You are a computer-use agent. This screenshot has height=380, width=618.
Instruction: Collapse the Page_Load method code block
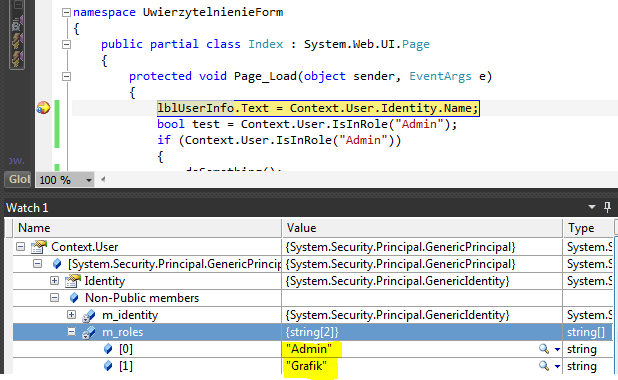pyautogui.click(x=66, y=76)
